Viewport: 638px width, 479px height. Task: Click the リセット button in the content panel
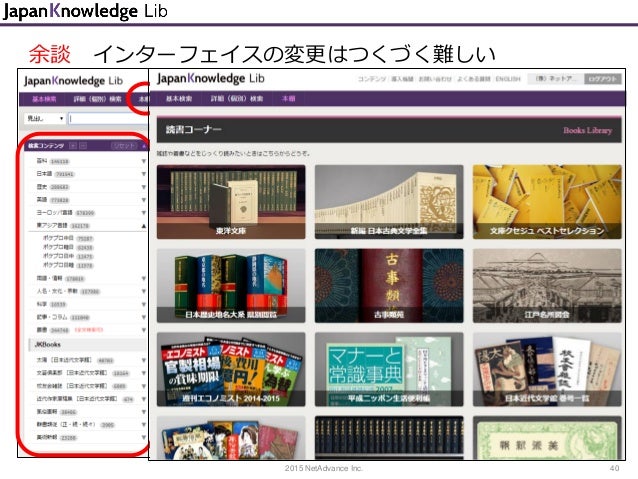click(124, 146)
